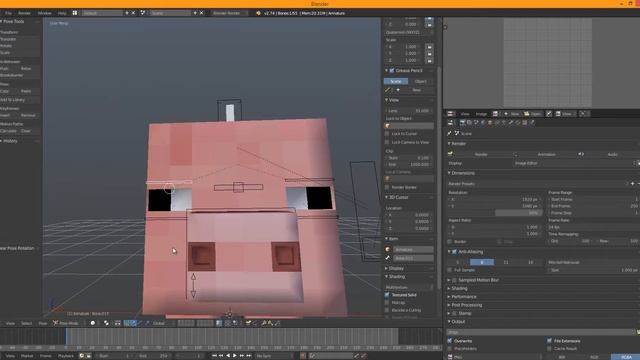This screenshot has width=640, height=360.
Task: Open the Render properties tab icon
Action: (462, 122)
